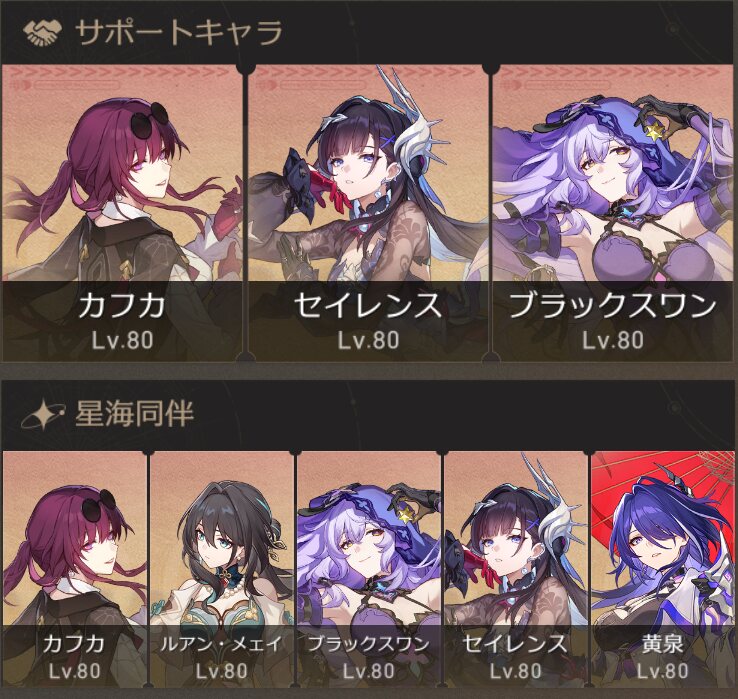Click the 星海同伴 section header text
738x699 pixels.
[135, 414]
